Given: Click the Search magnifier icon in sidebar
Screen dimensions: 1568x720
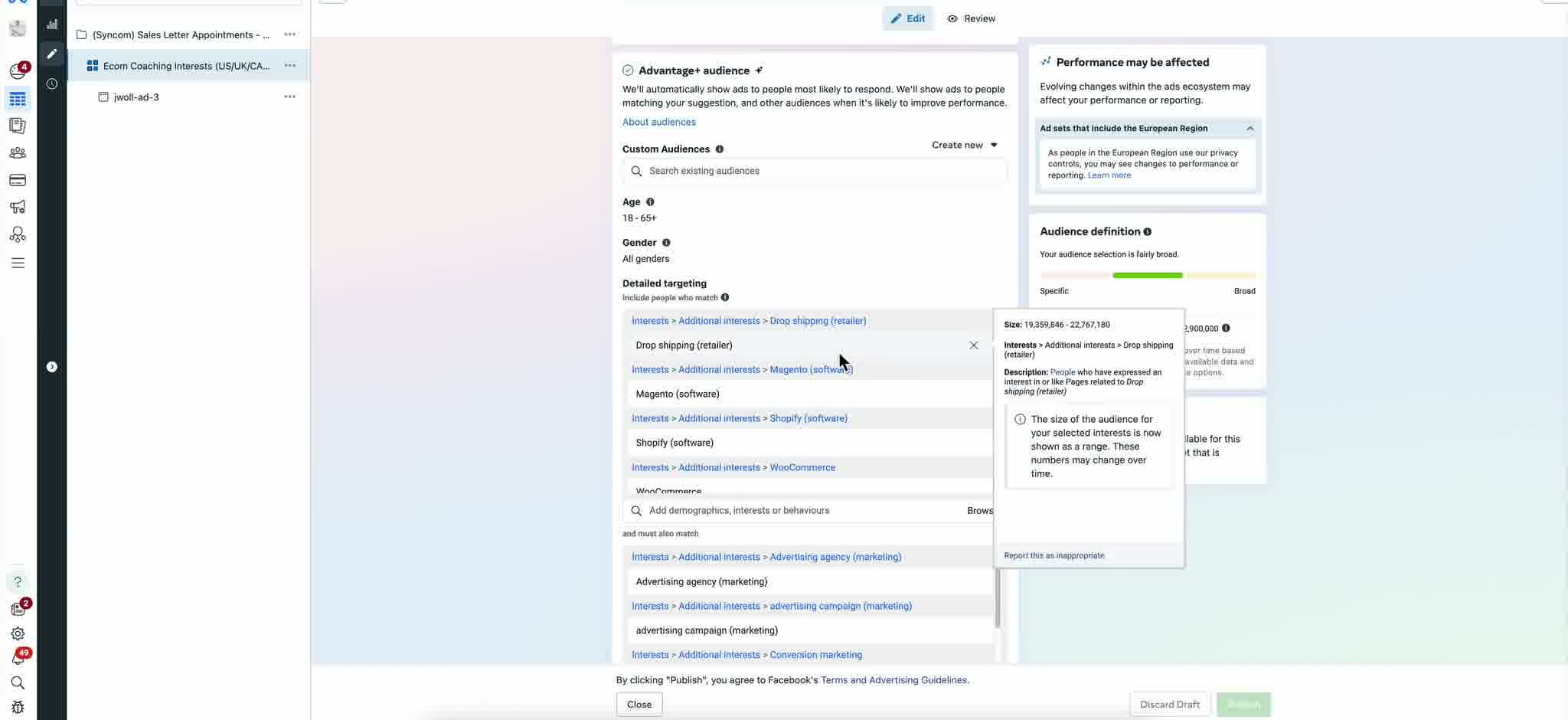Looking at the screenshot, I should pos(18,682).
